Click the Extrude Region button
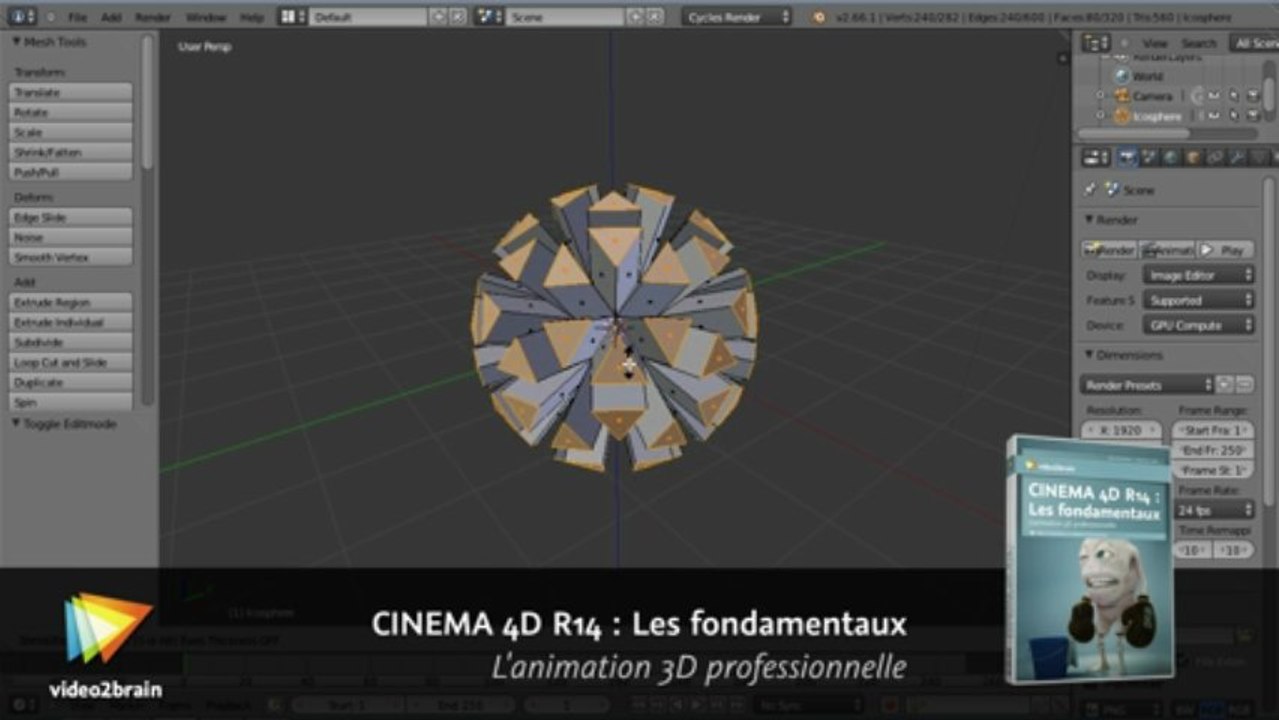Viewport: 1279px width, 720px height. [x=70, y=302]
